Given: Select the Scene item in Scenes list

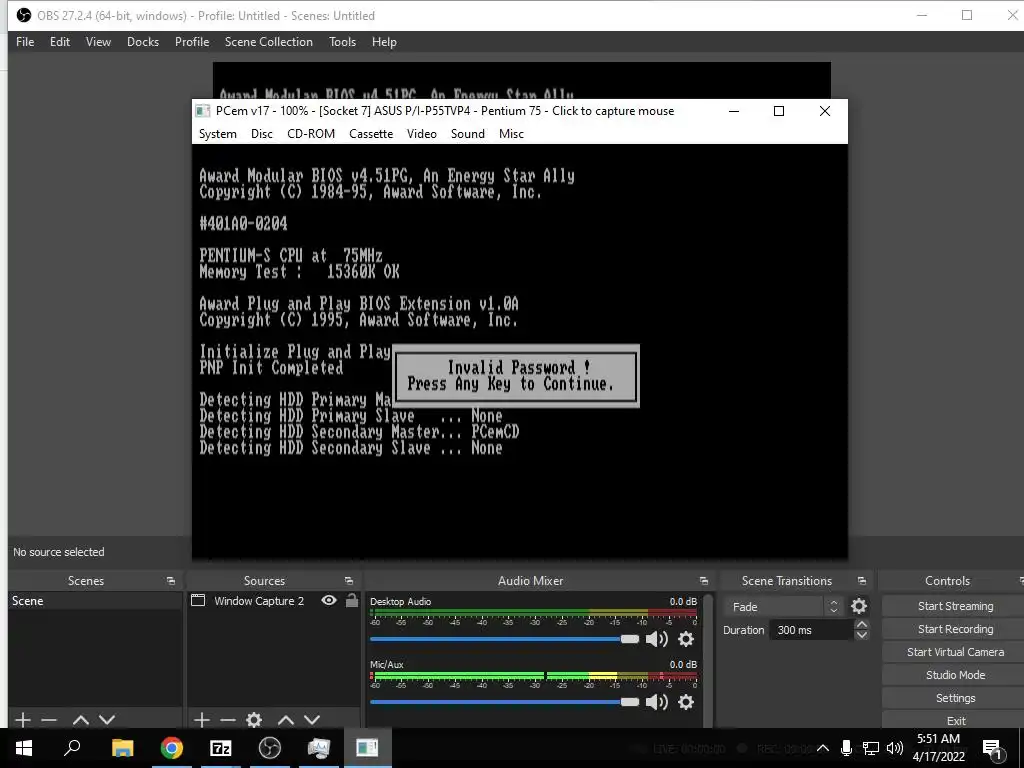Looking at the screenshot, I should [x=95, y=601].
